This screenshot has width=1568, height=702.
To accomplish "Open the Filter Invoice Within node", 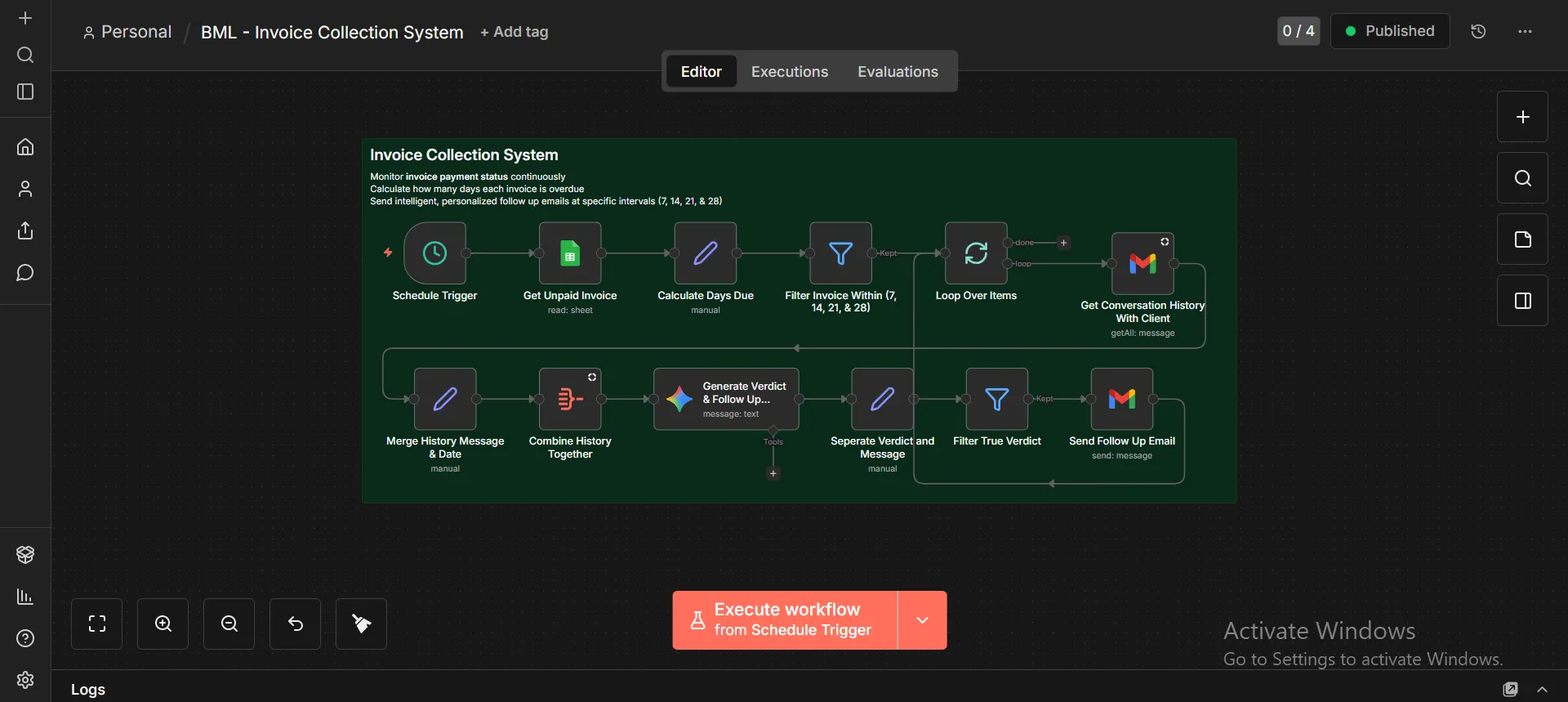I will pyautogui.click(x=840, y=253).
